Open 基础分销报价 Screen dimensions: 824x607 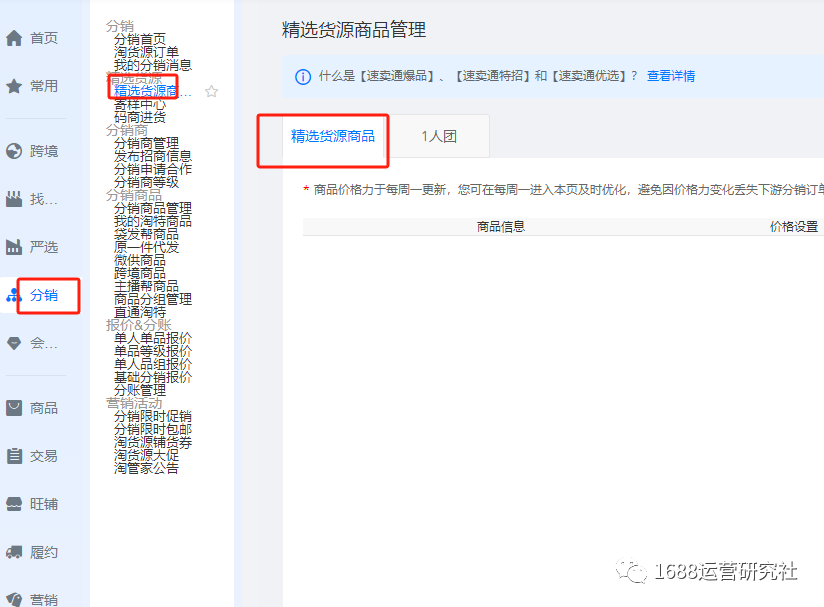[x=153, y=377]
